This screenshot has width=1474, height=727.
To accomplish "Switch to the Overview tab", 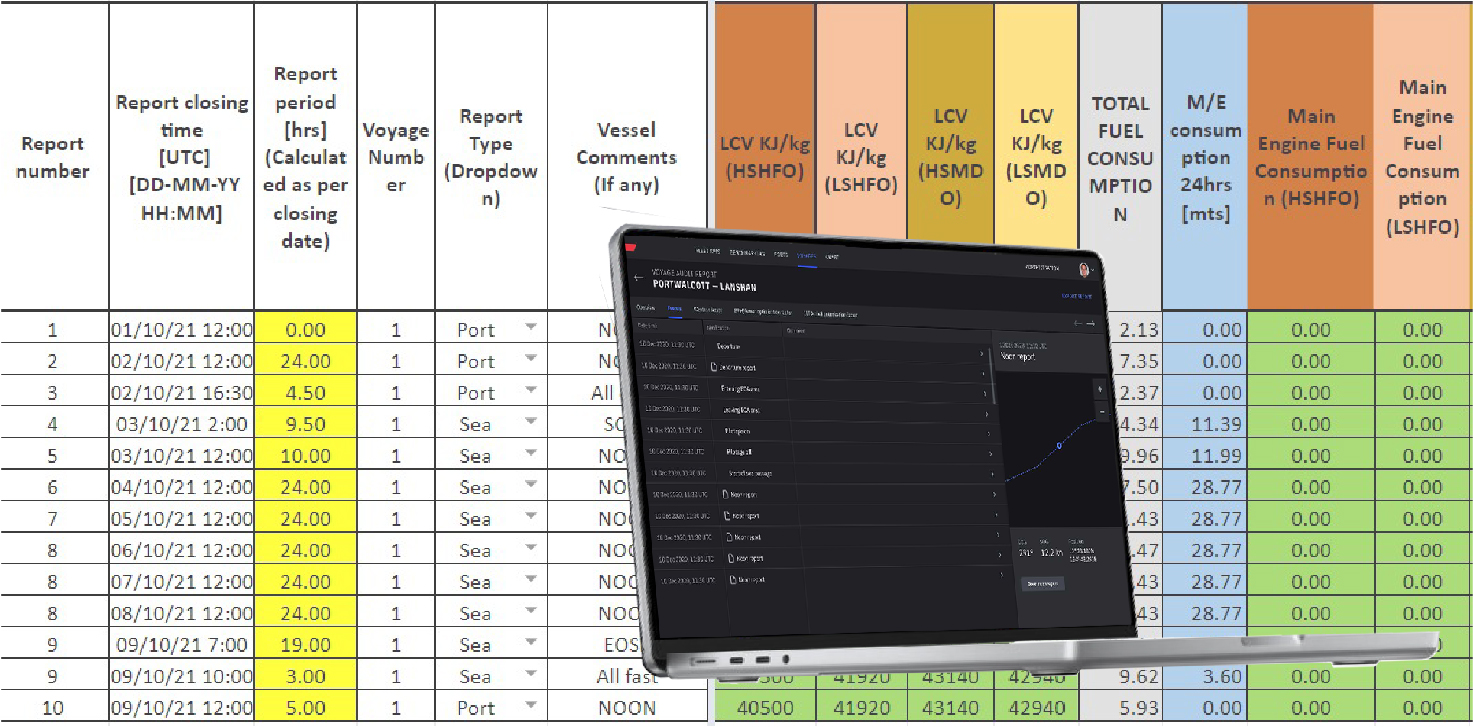I will (x=646, y=308).
